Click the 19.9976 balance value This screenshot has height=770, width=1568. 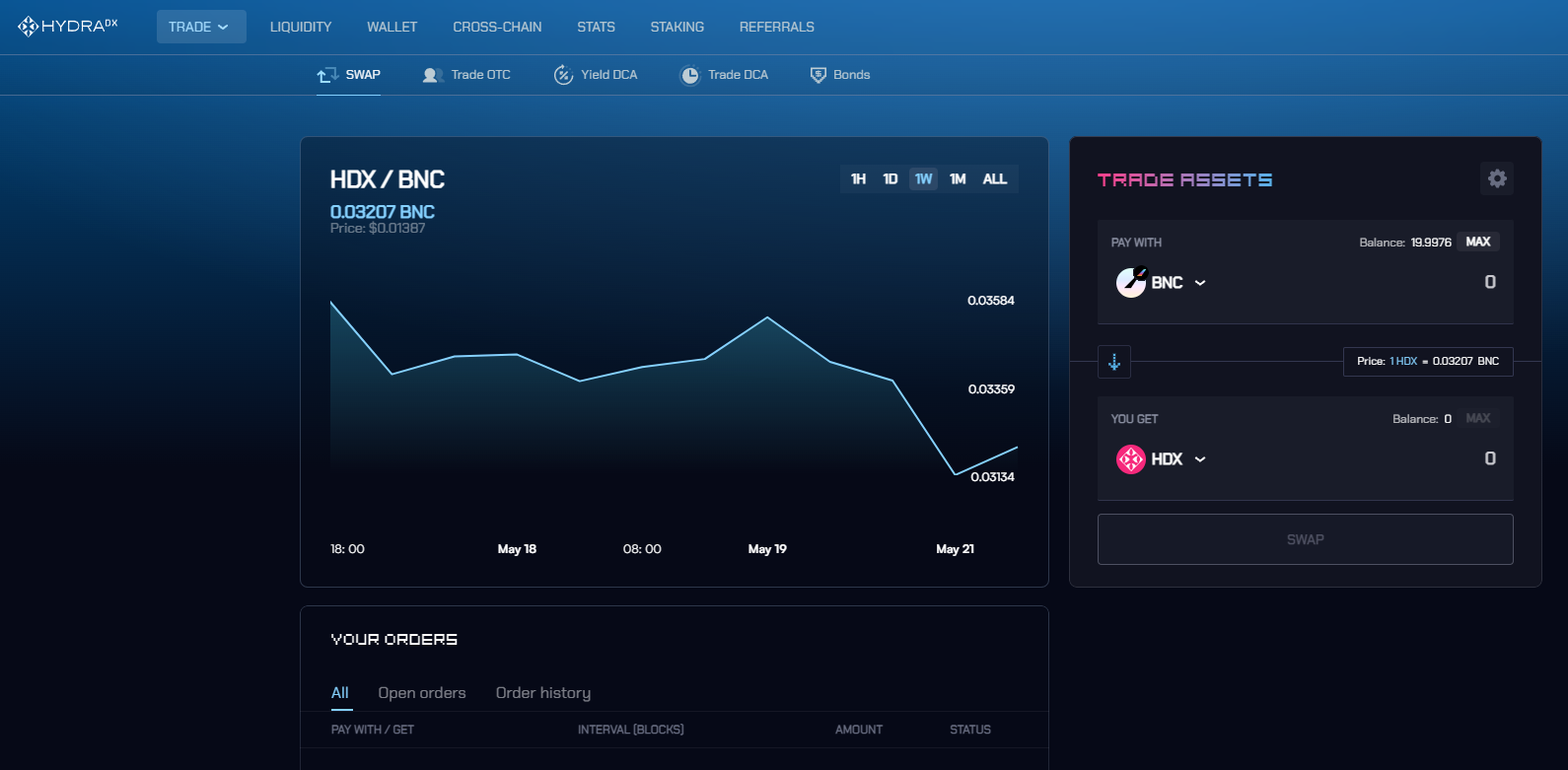coord(1431,243)
